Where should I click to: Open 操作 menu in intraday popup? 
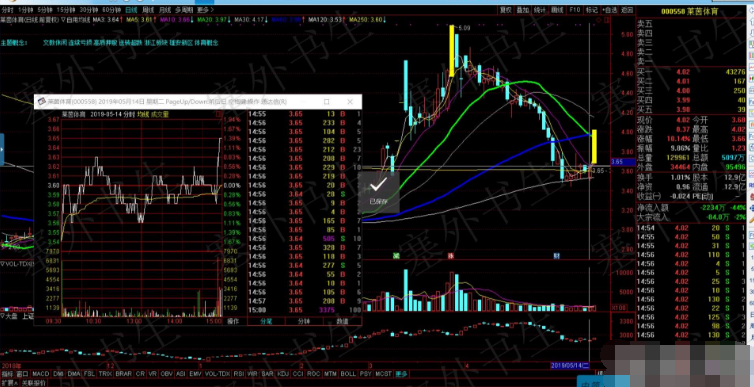[233, 321]
